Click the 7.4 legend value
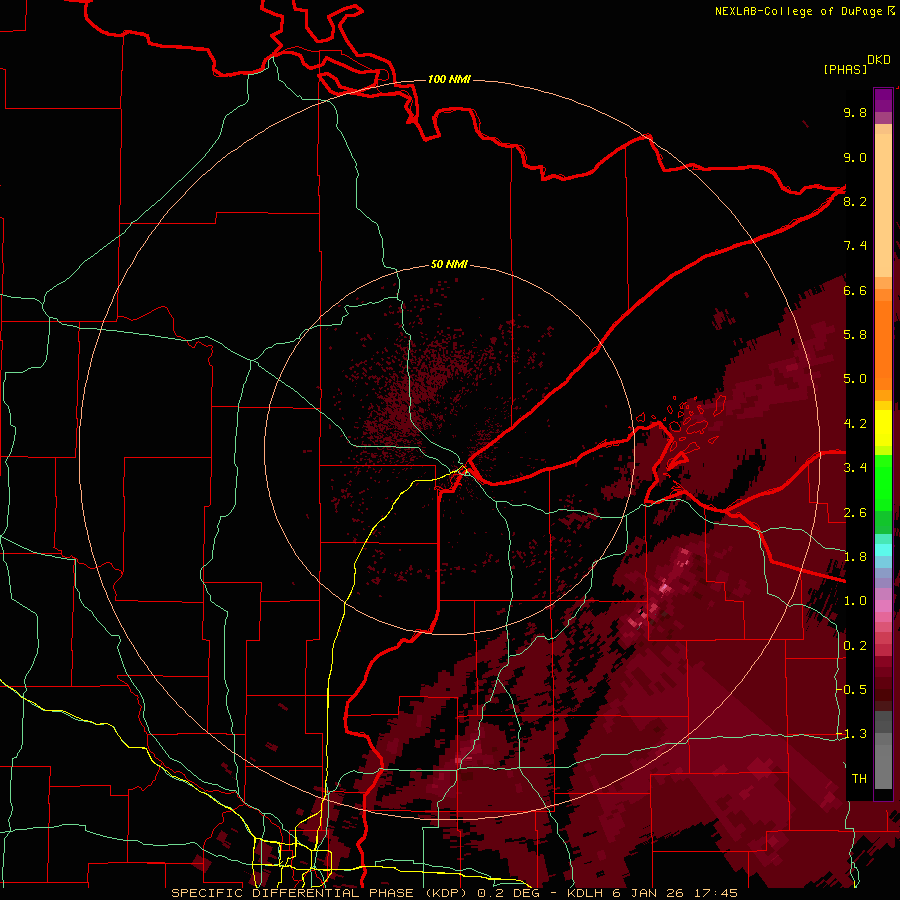 pos(855,246)
